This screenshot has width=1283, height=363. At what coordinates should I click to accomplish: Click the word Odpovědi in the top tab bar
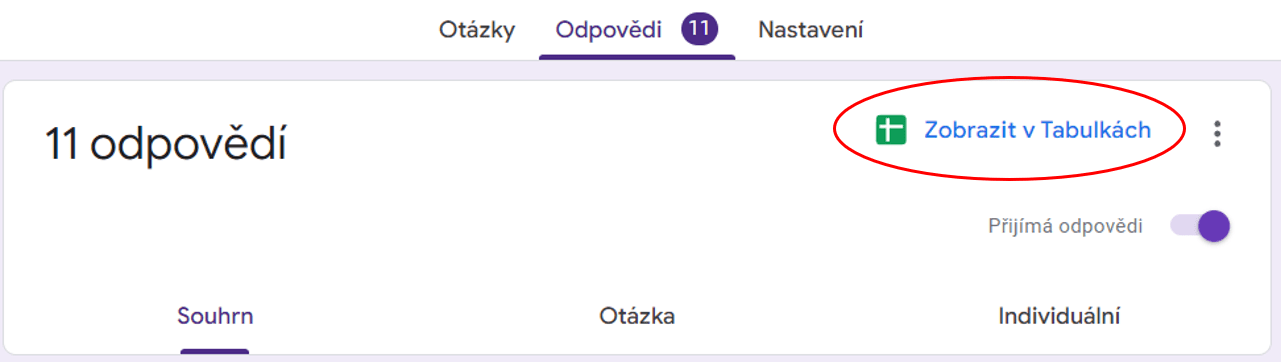pyautogui.click(x=609, y=30)
